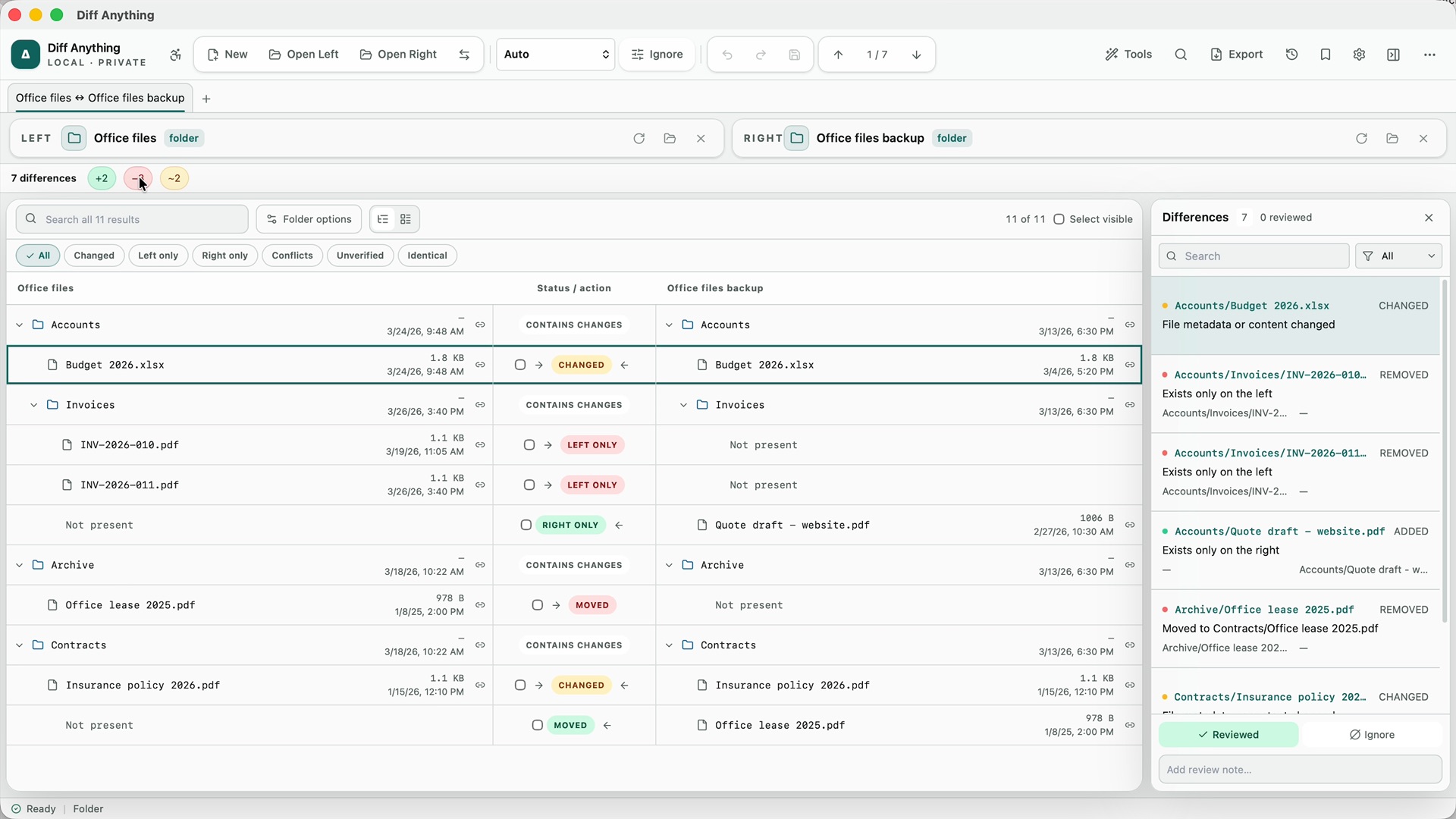The width and height of the screenshot is (1456, 819).
Task: Check the Select visible checkbox
Action: pyautogui.click(x=1059, y=219)
